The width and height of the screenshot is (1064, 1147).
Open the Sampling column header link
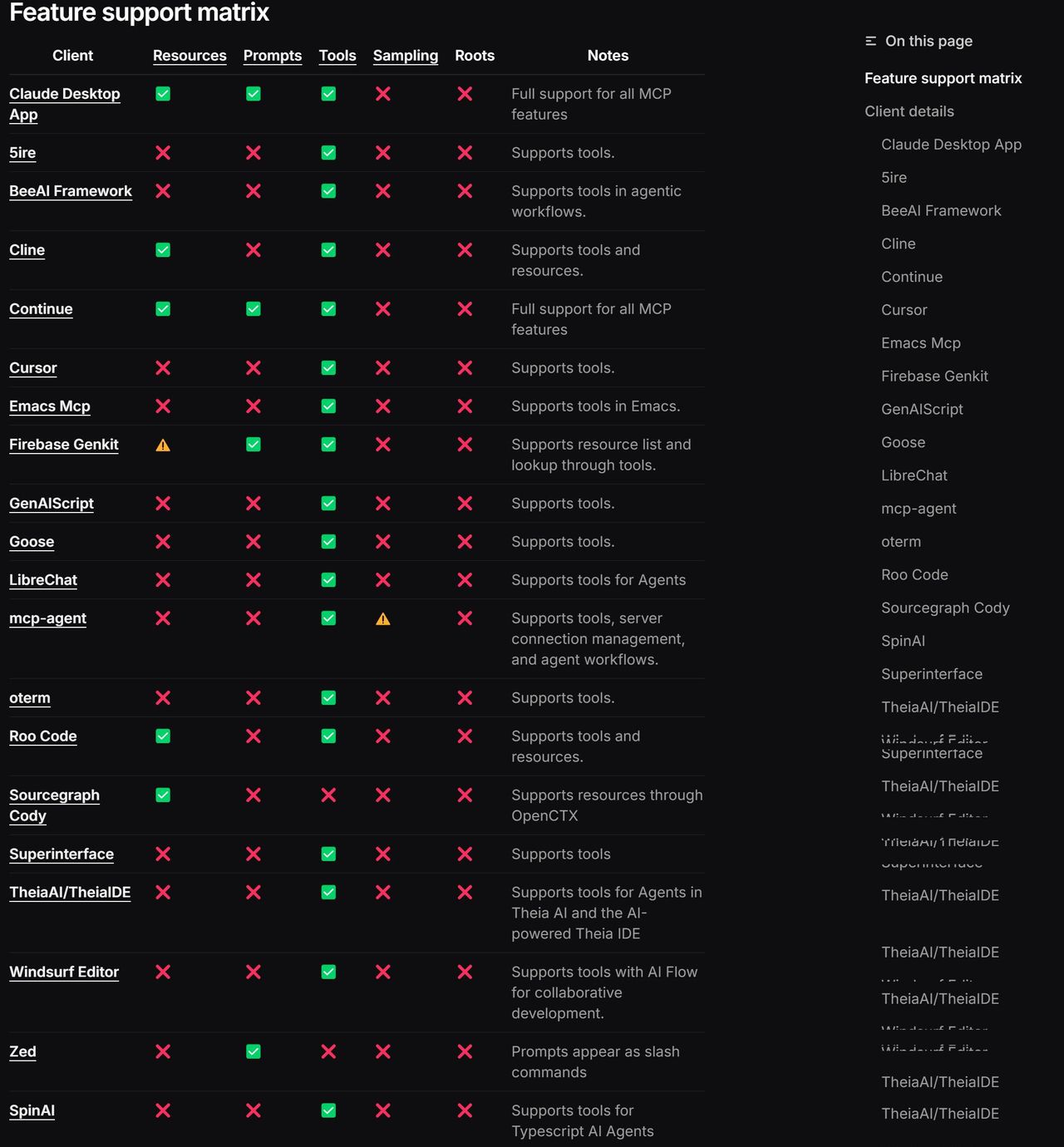tap(405, 56)
